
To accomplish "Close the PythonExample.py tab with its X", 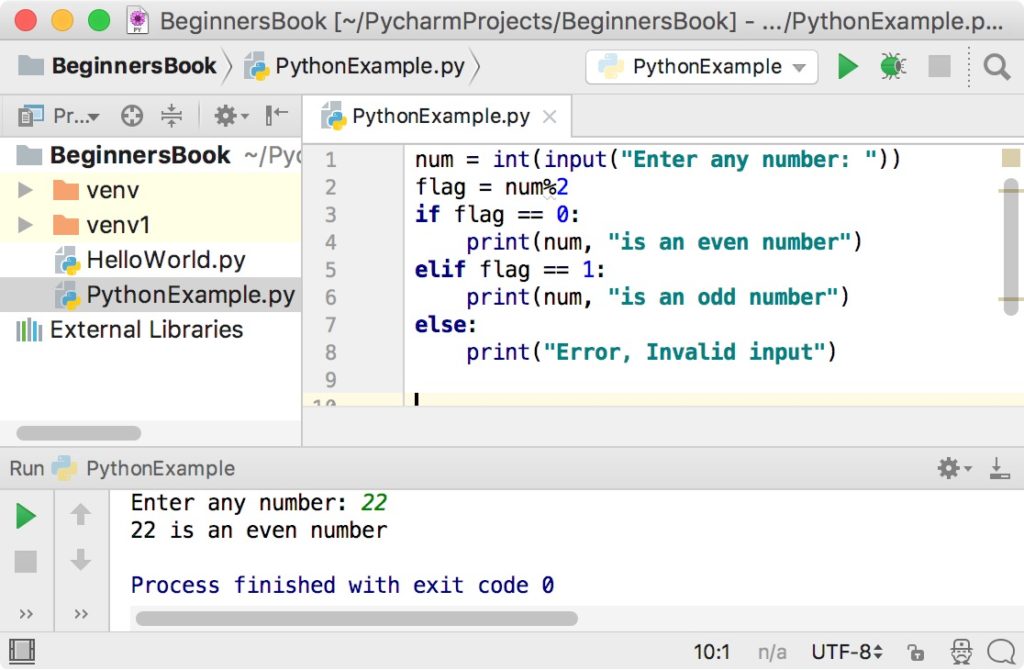I will [x=549, y=116].
